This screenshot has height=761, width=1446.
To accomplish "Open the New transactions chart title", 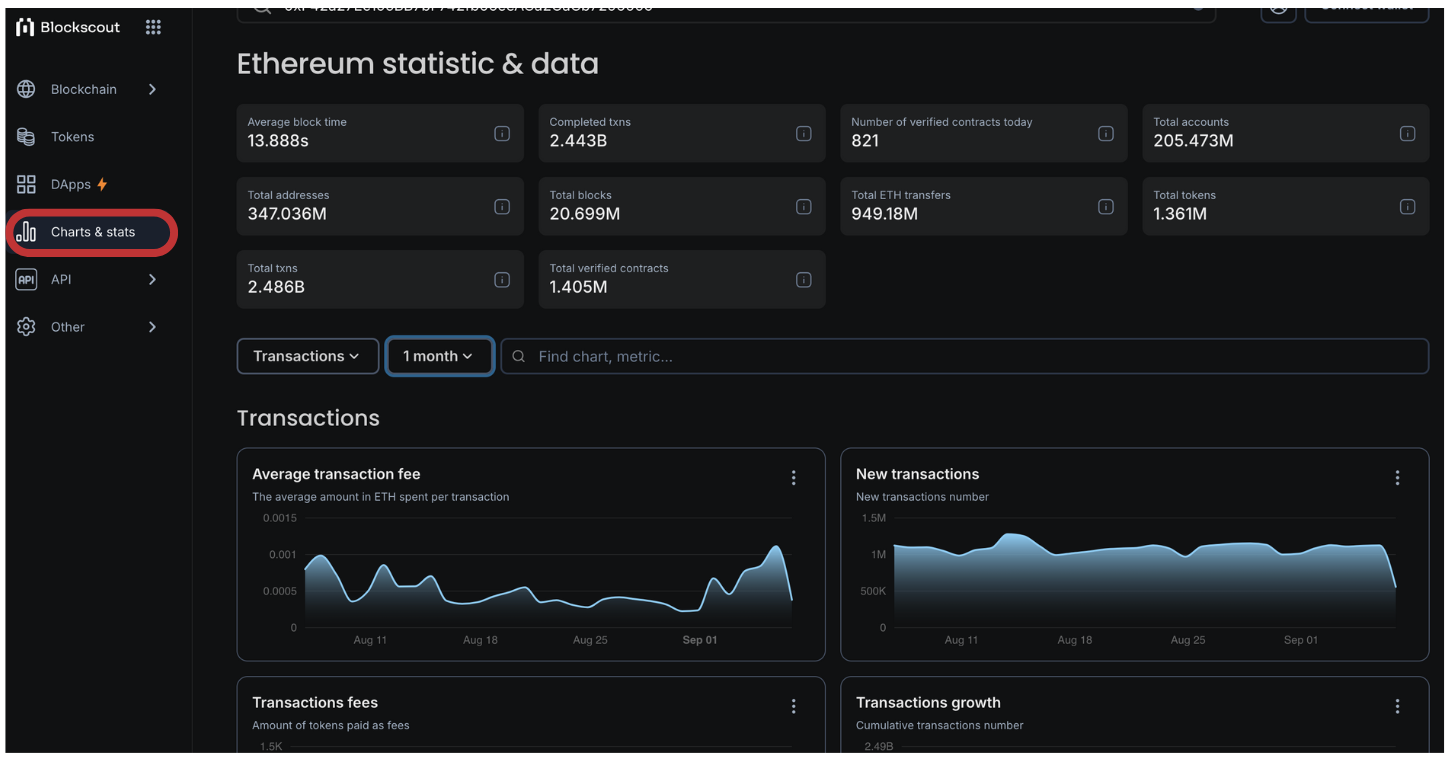I will (917, 474).
